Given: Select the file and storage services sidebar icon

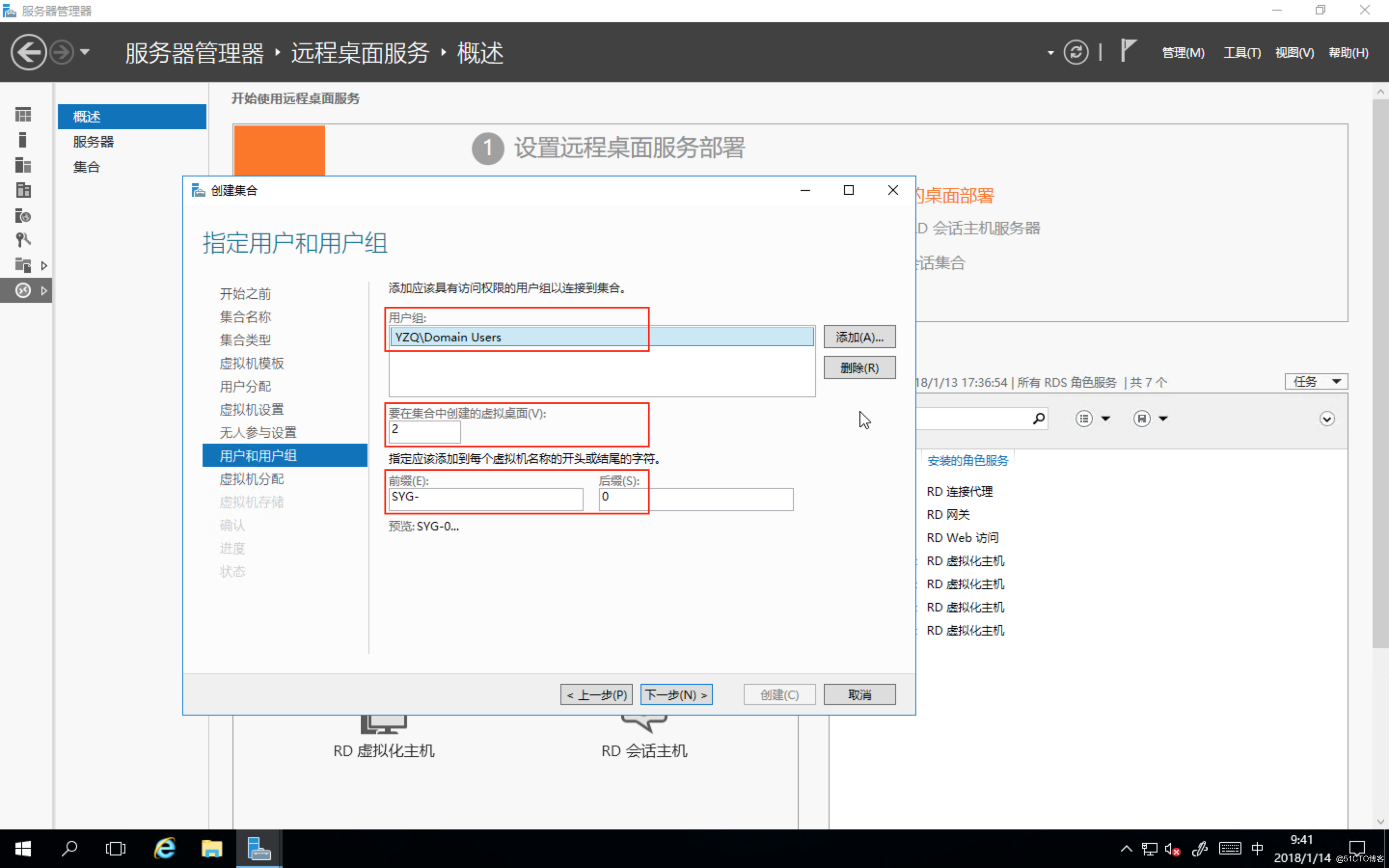Looking at the screenshot, I should click(x=23, y=265).
